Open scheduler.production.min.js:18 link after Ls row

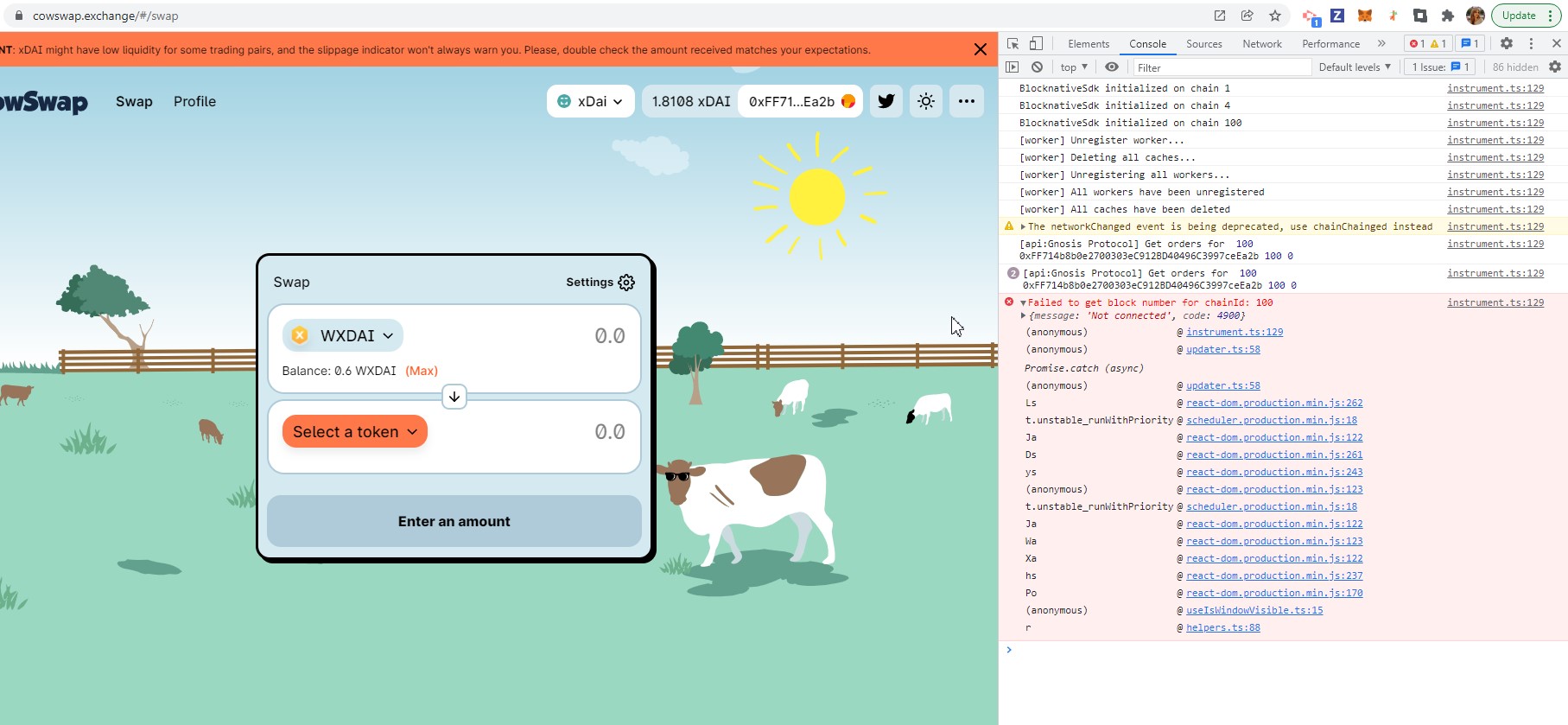[x=1272, y=420]
